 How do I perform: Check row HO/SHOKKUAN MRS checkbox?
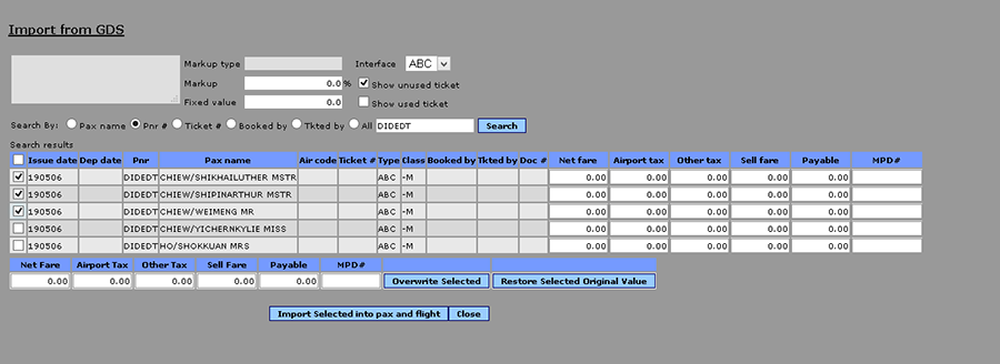(18, 245)
